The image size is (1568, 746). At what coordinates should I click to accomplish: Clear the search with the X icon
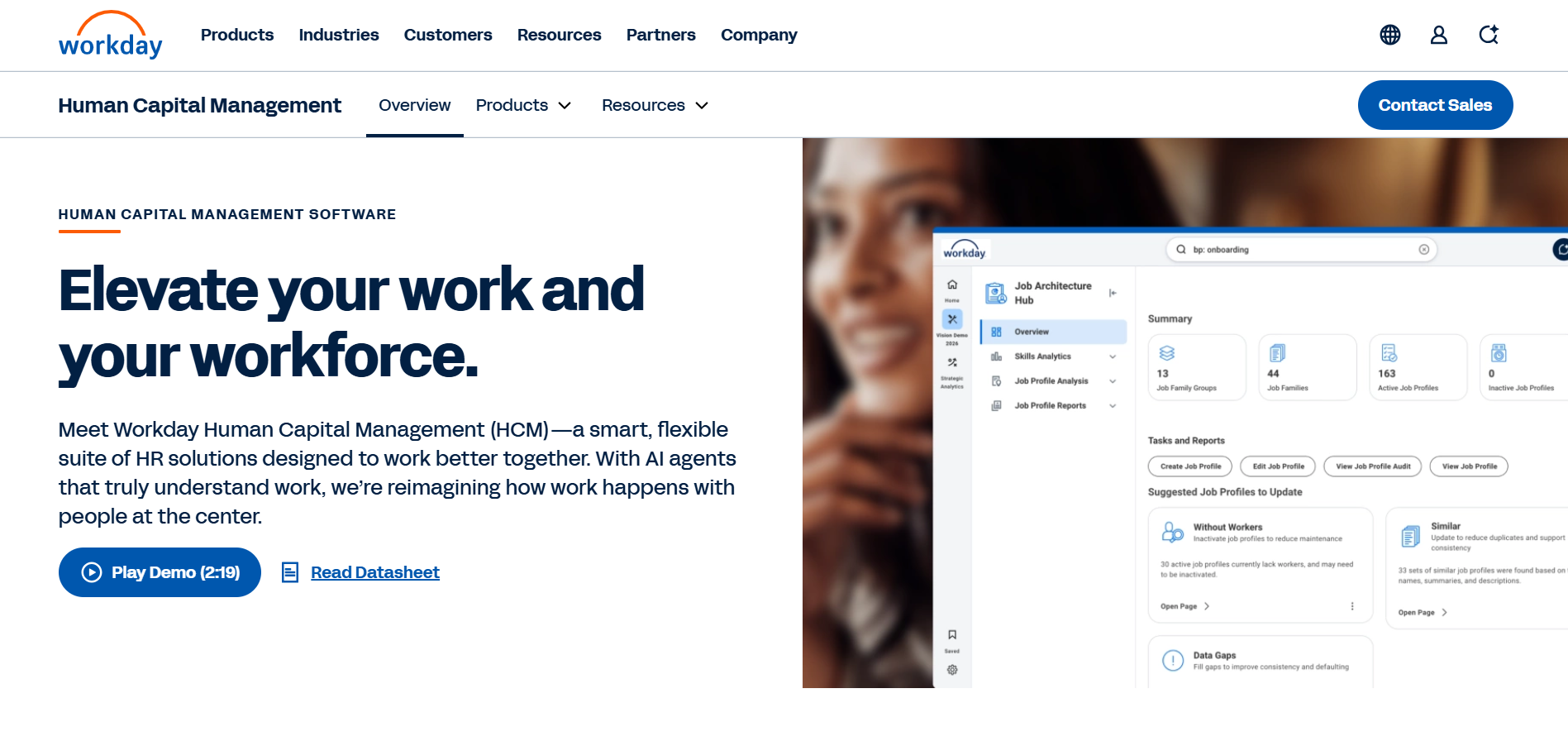pyautogui.click(x=1424, y=250)
